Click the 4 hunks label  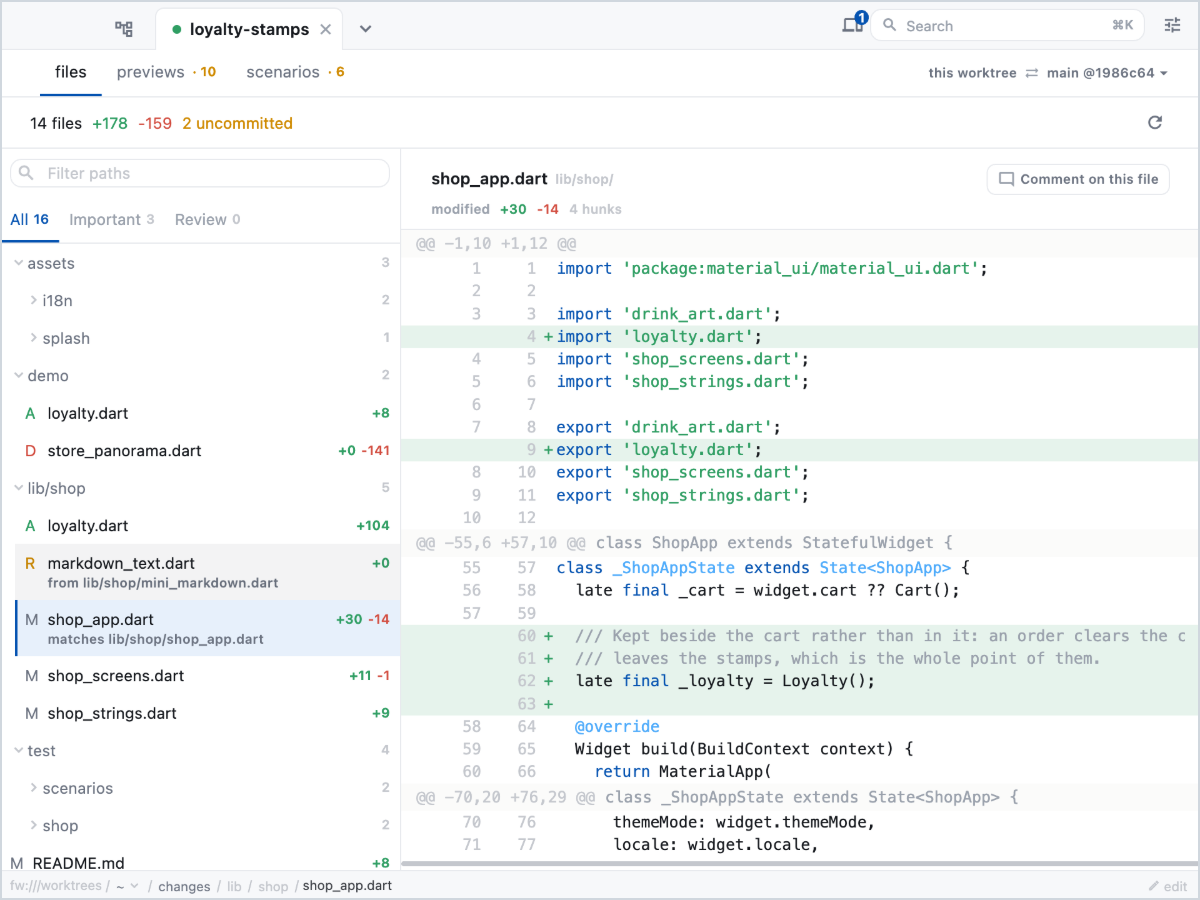click(x=595, y=209)
